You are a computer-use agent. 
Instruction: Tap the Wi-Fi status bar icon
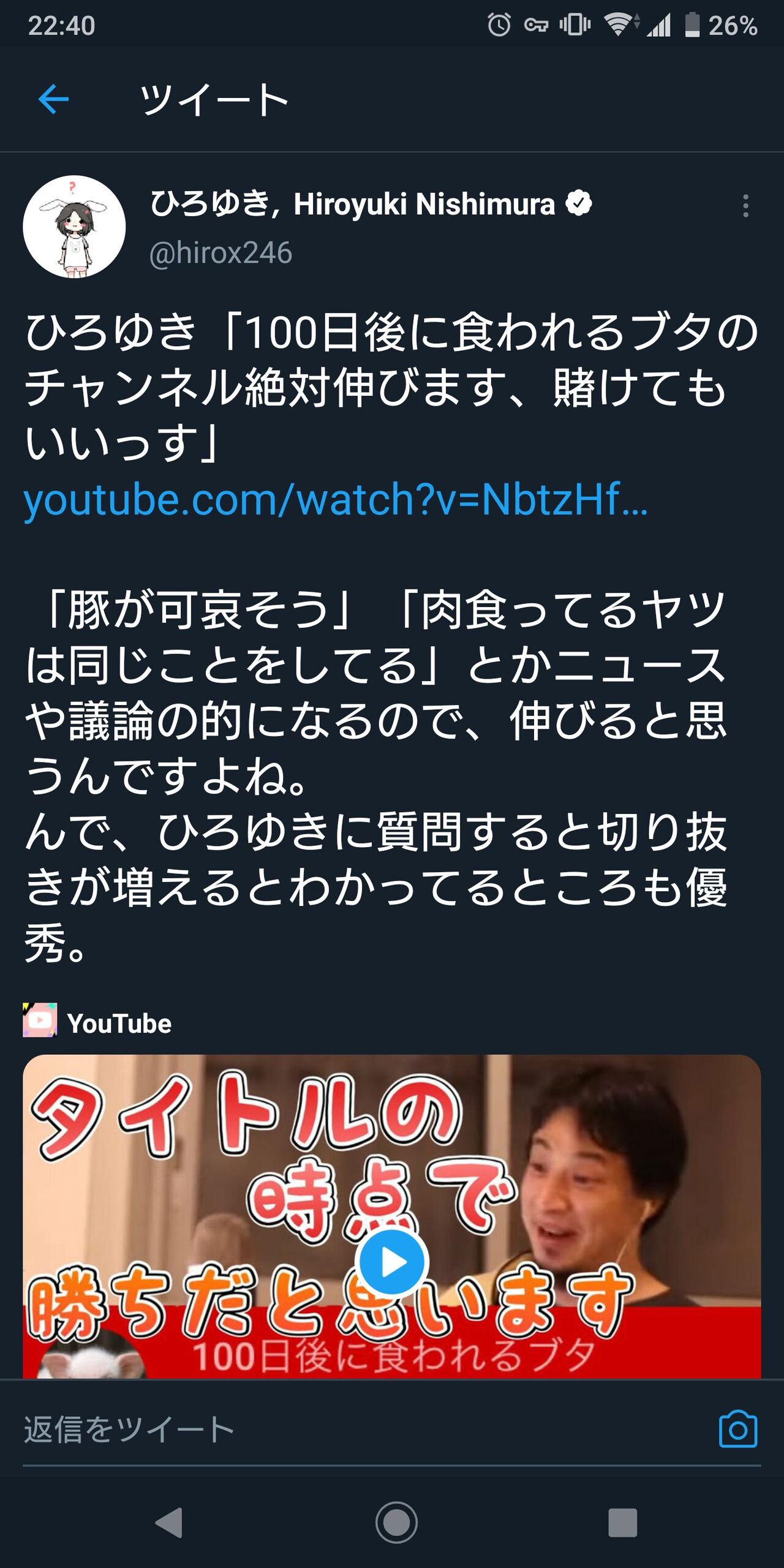(620, 25)
